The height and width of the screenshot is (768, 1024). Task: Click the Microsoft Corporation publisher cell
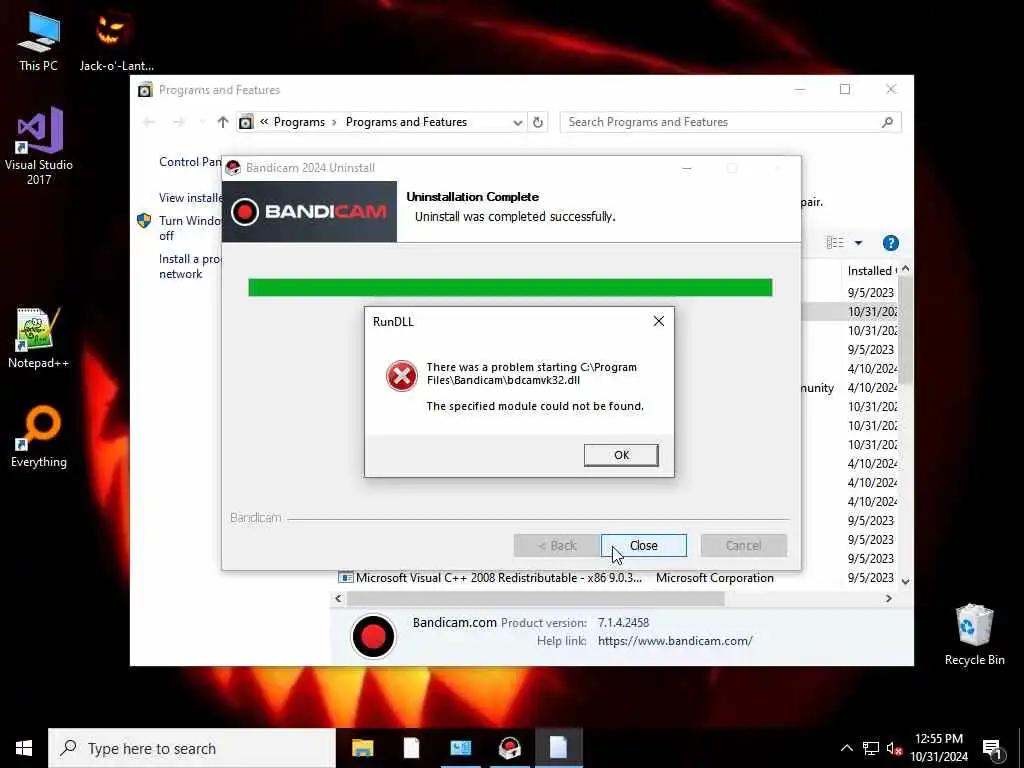pyautogui.click(x=714, y=578)
